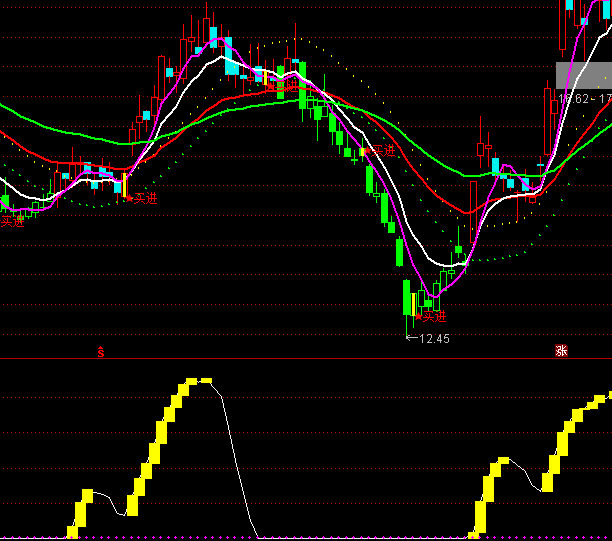Click the red 涨 marker icon
Image resolution: width=612 pixels, height=541 pixels.
561,351
